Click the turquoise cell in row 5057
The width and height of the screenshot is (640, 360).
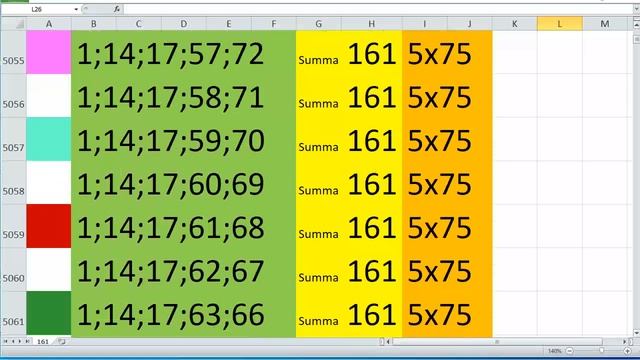(x=49, y=139)
